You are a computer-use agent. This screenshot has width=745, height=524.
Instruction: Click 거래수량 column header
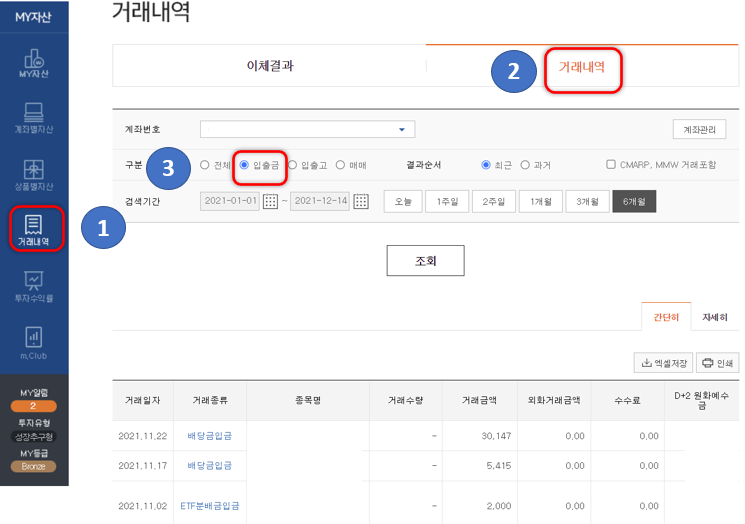405,400
